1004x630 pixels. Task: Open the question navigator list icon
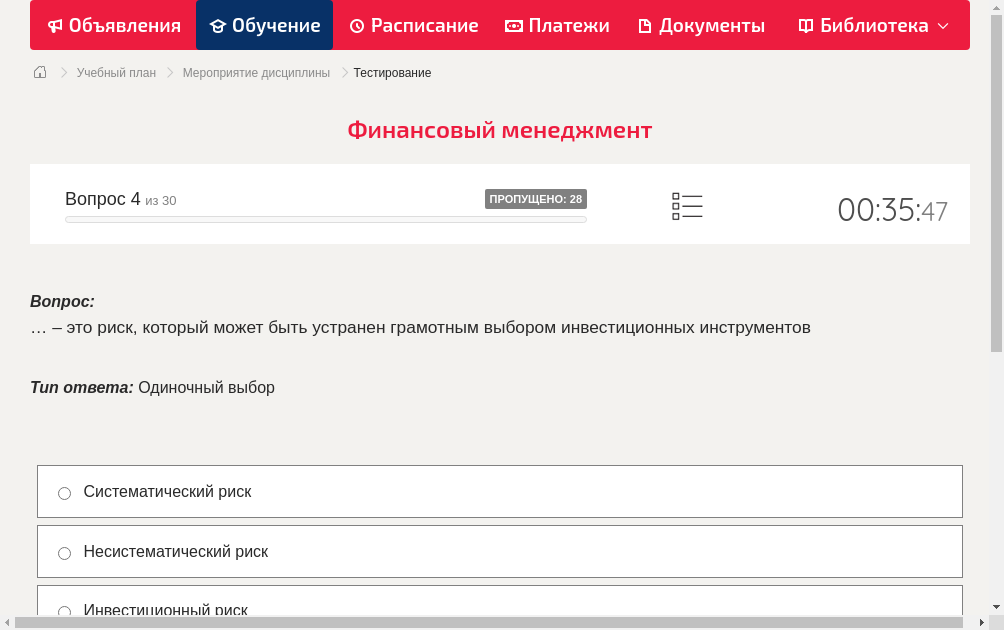[x=687, y=206]
